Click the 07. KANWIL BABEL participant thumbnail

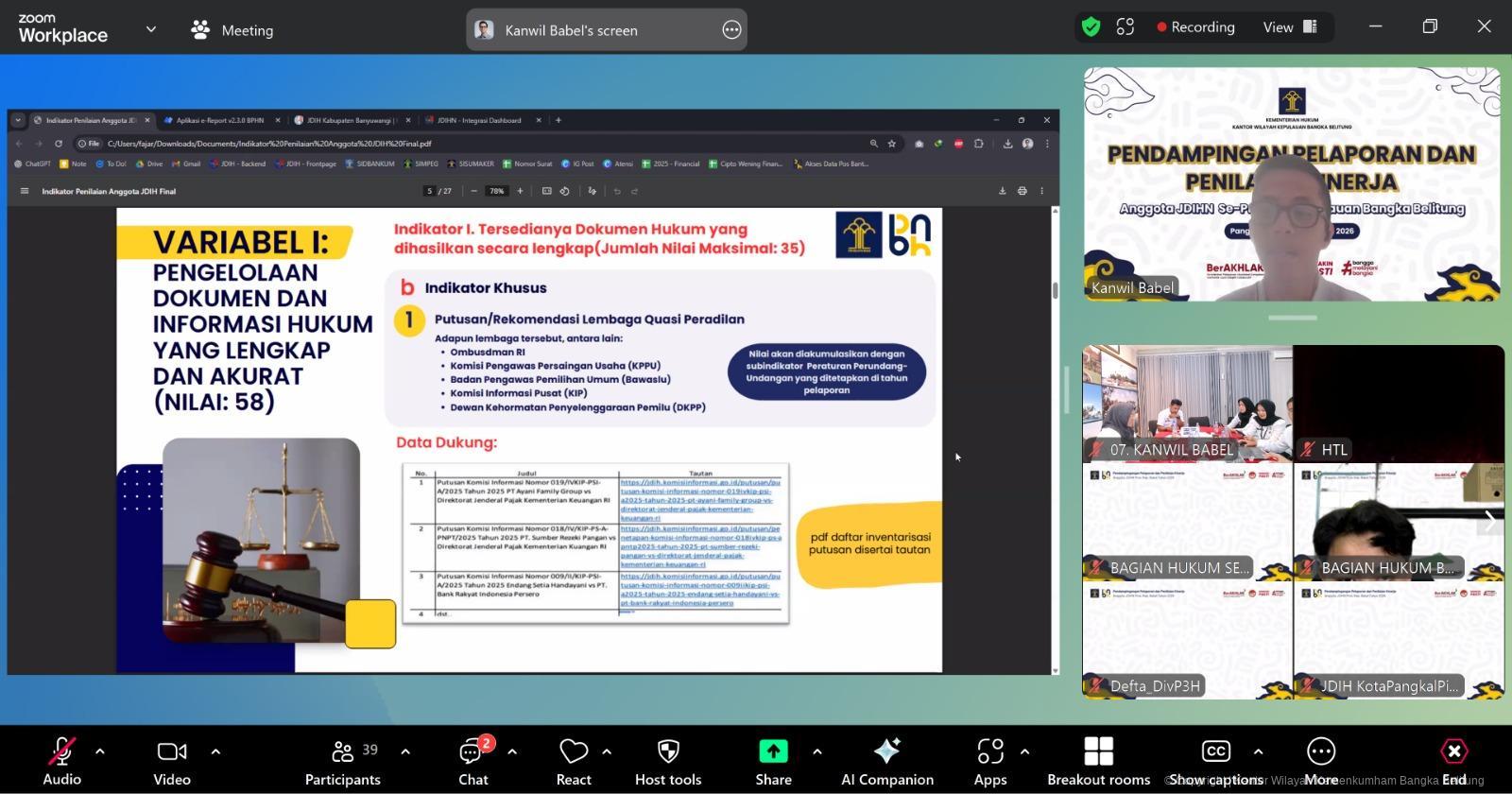coord(1187,404)
